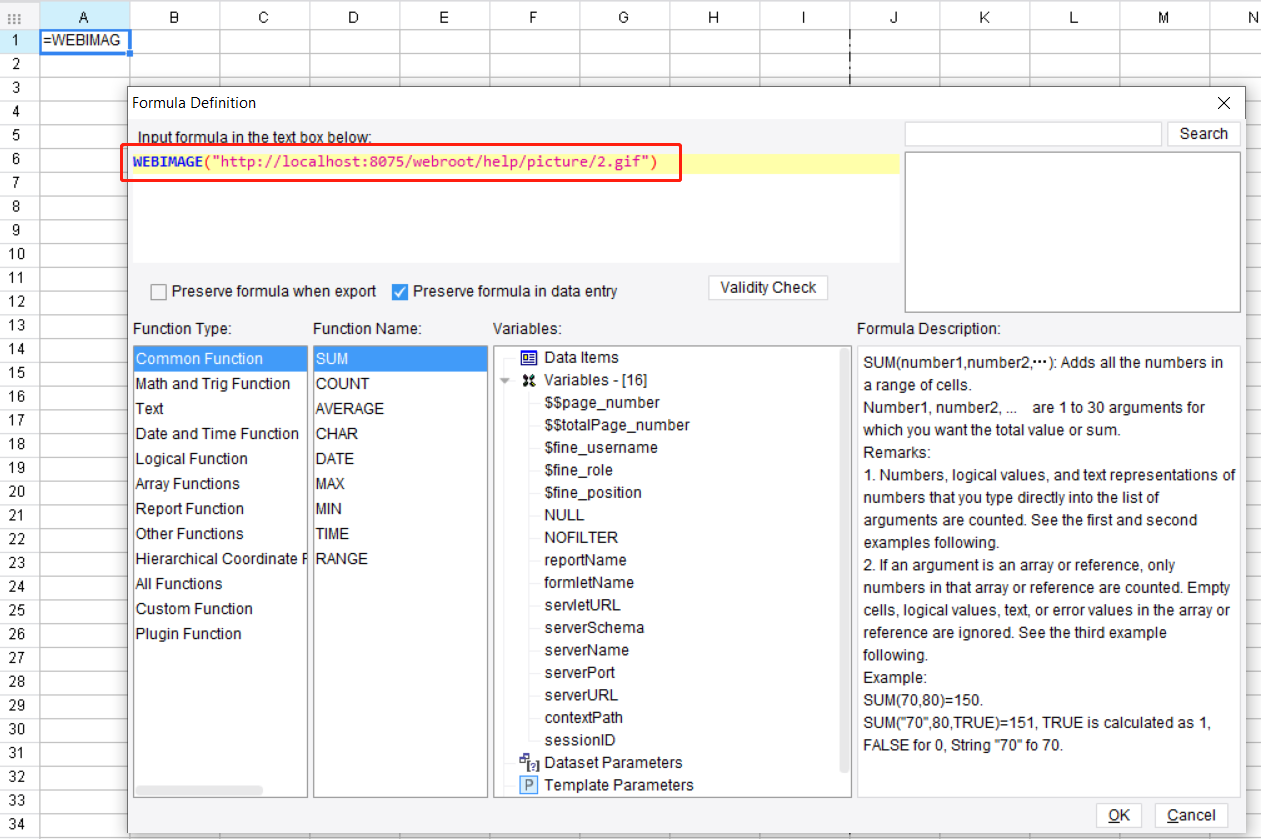Image resolution: width=1261 pixels, height=839 pixels.
Task: Click the Template Parameters 'P' icon
Action: point(527,785)
